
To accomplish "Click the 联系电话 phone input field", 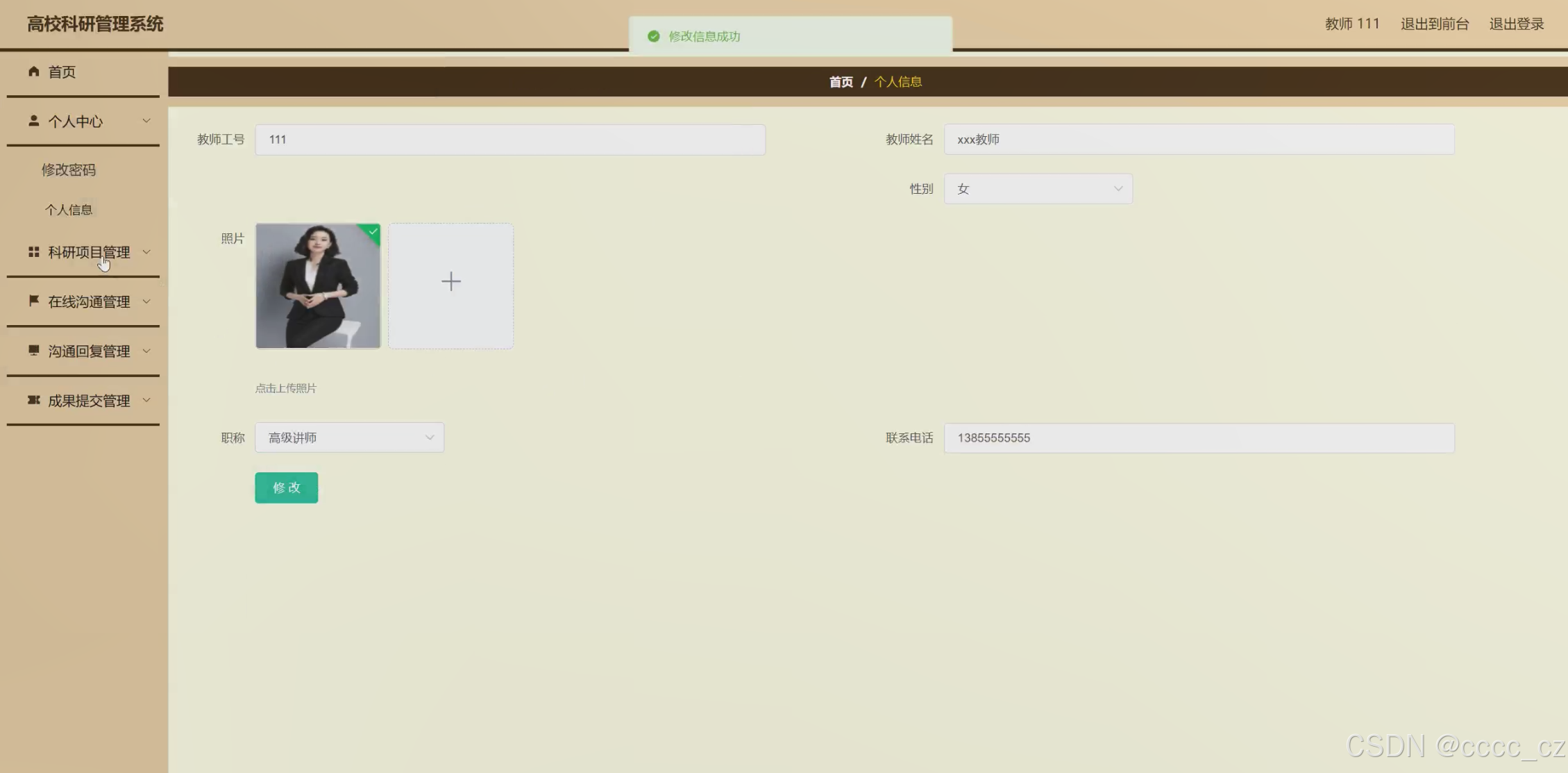I will (x=1198, y=438).
